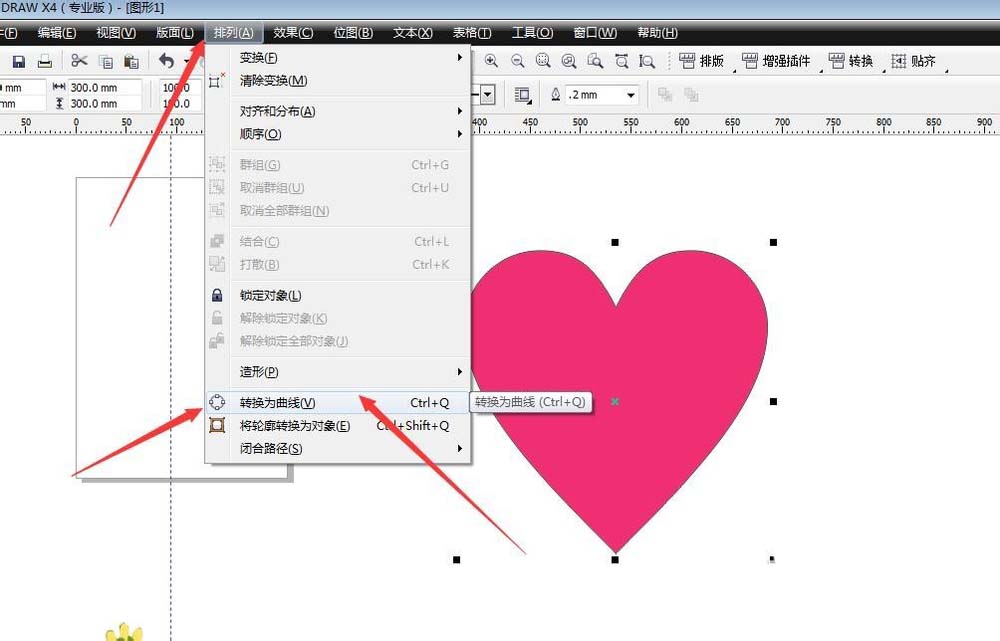
Task: Click the bottom-left selection handle of heart
Action: pos(457,560)
